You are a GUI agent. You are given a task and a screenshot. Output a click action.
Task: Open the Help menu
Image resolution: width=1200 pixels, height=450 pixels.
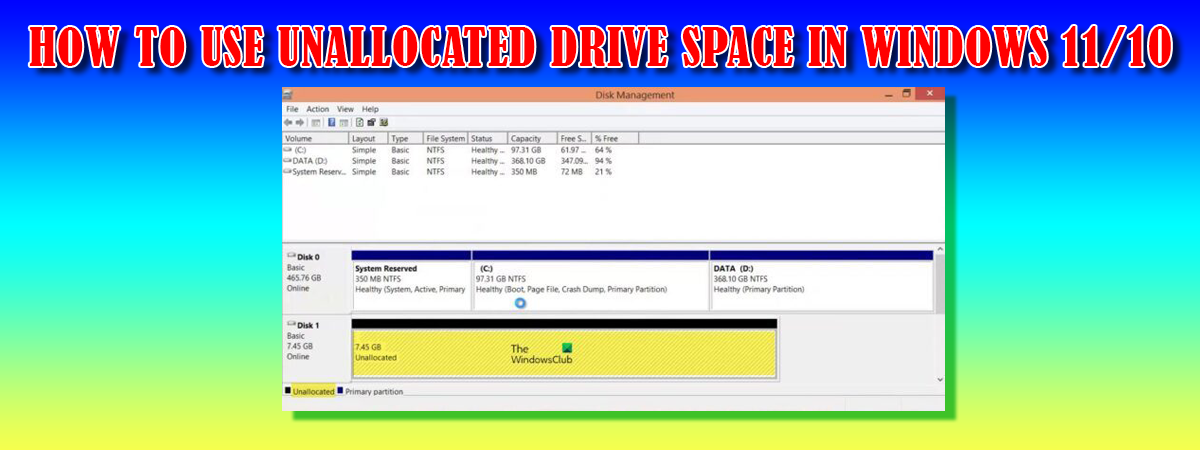click(x=370, y=109)
